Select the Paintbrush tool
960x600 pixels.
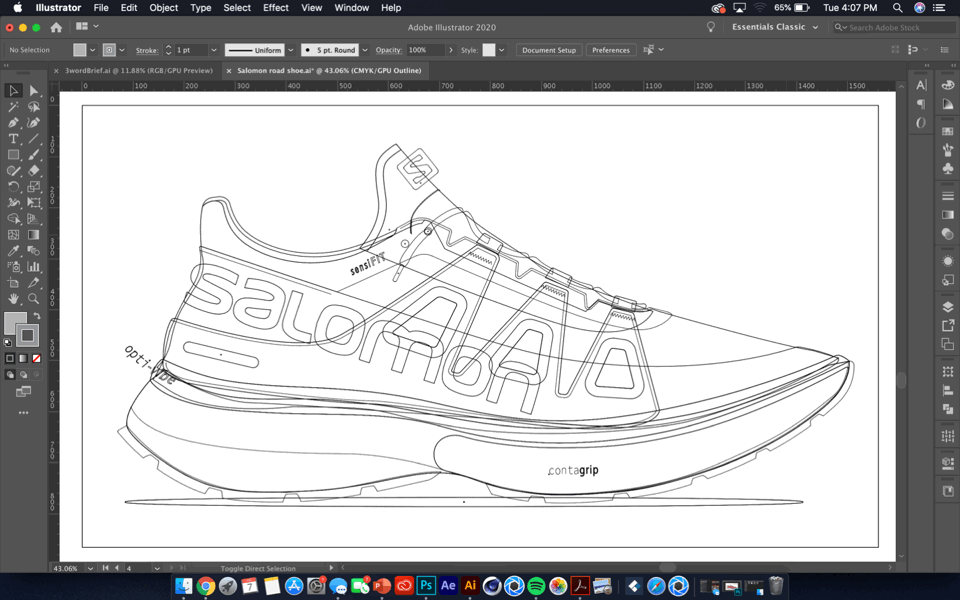point(34,154)
